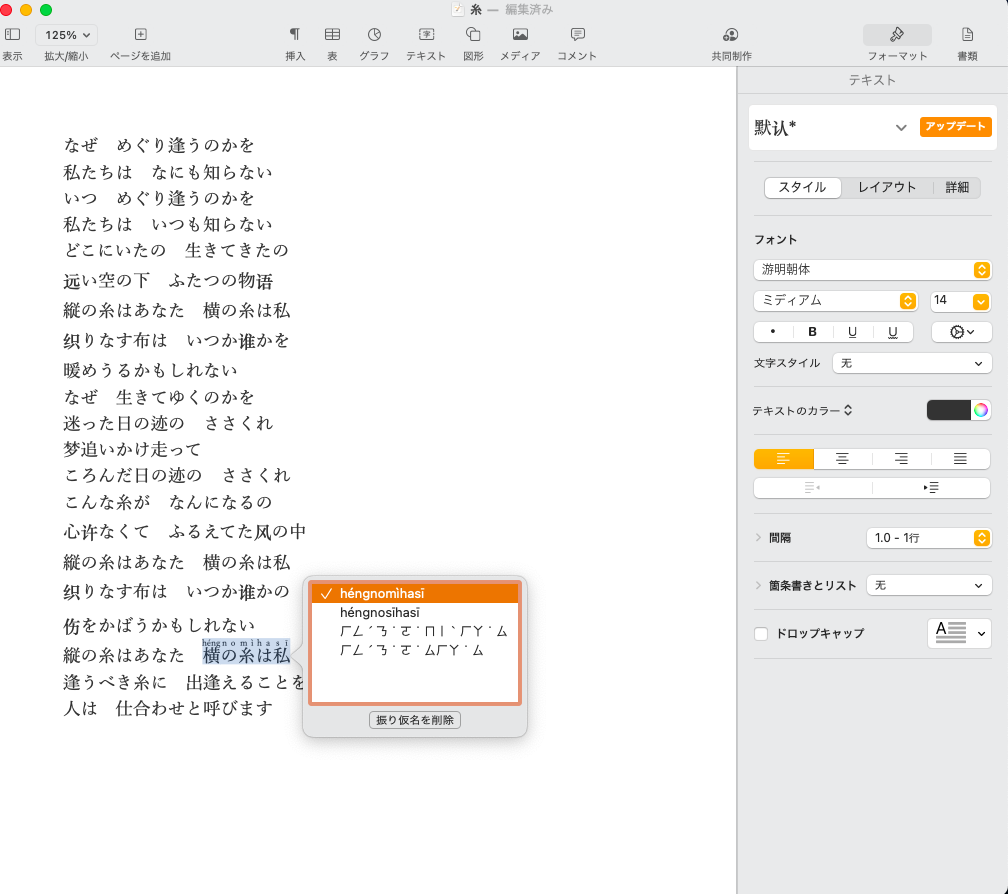Open the text color wheel swatch

981,410
